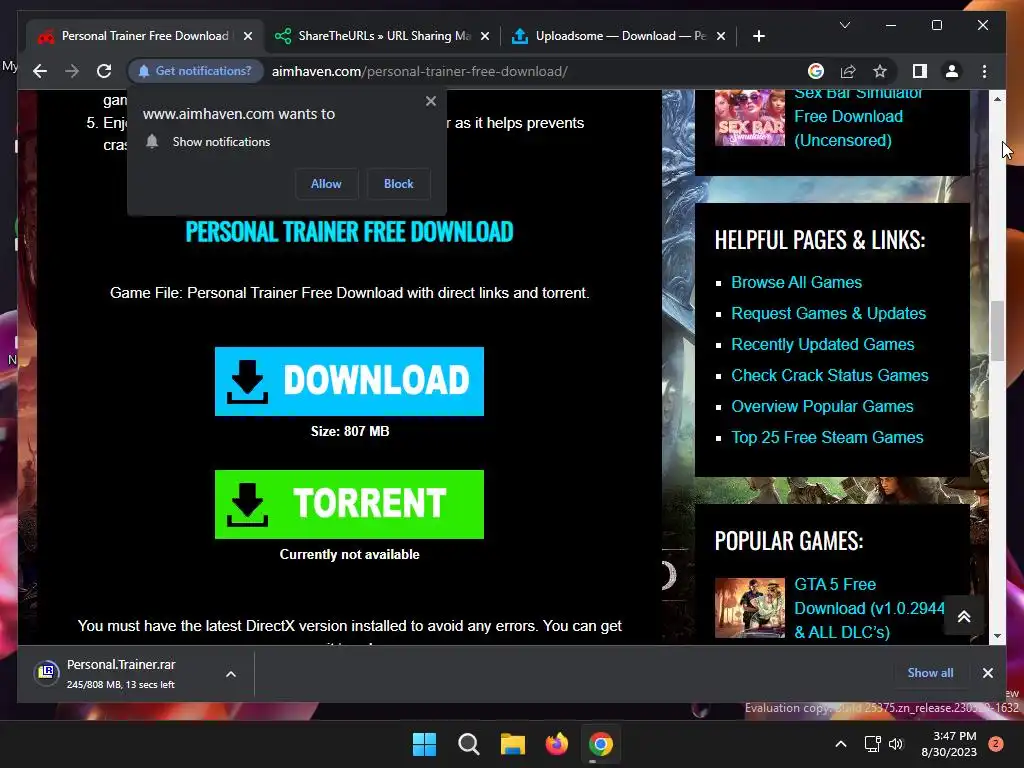Open clock and date 3:47 PM
The height and width of the screenshot is (768, 1024).
pos(949,744)
